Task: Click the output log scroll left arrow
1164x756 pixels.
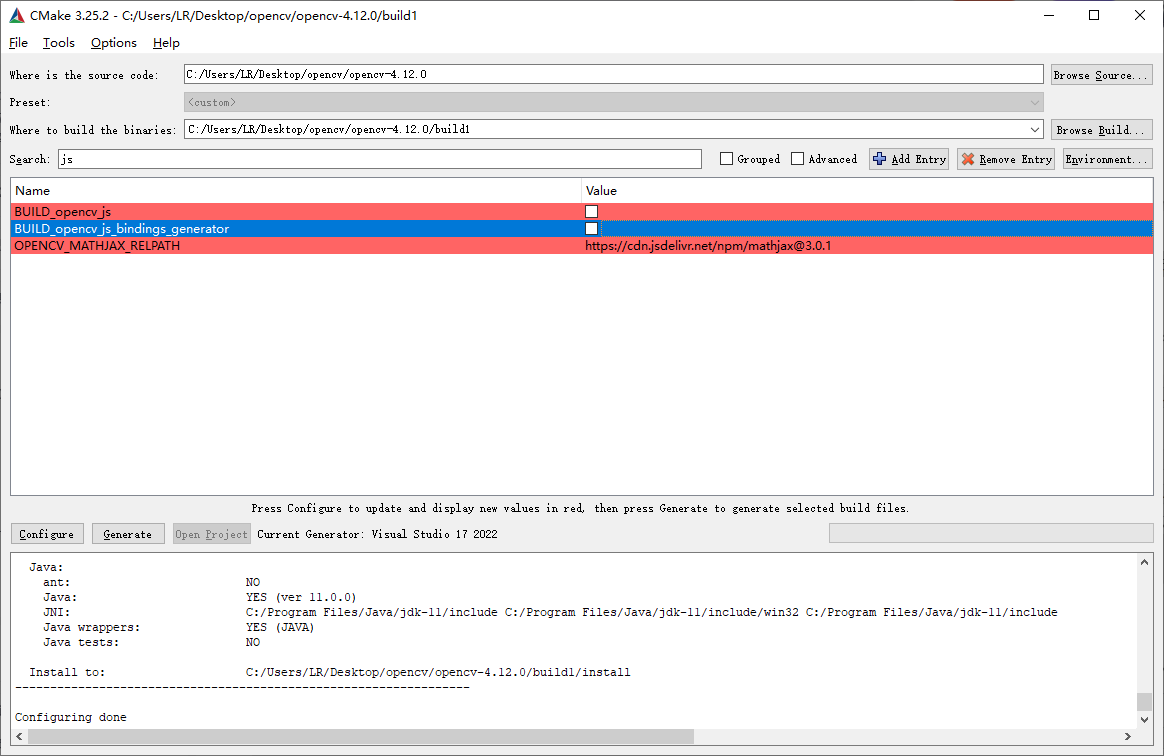Action: pos(19,736)
